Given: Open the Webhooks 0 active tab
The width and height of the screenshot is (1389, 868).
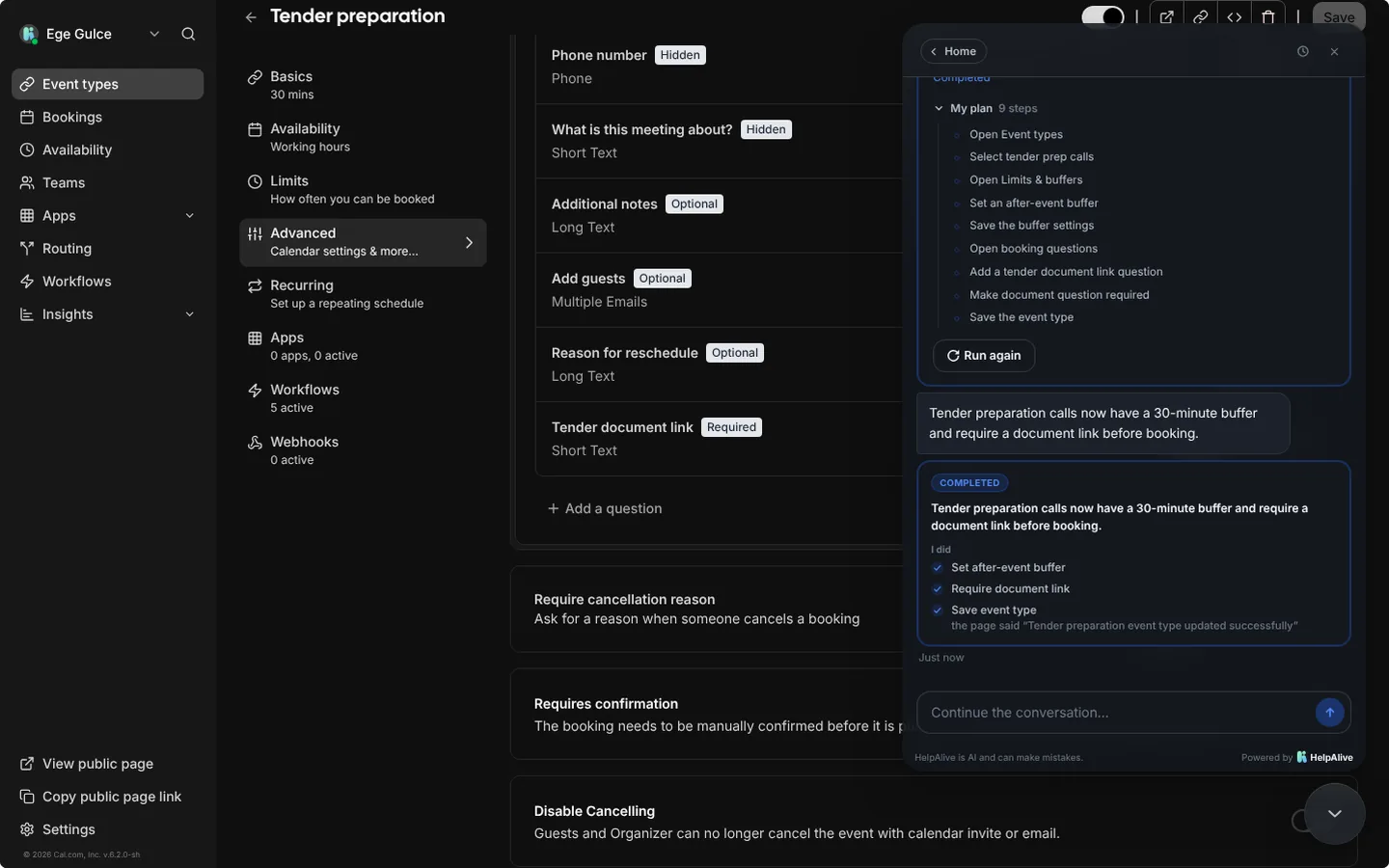Looking at the screenshot, I should 363,449.
